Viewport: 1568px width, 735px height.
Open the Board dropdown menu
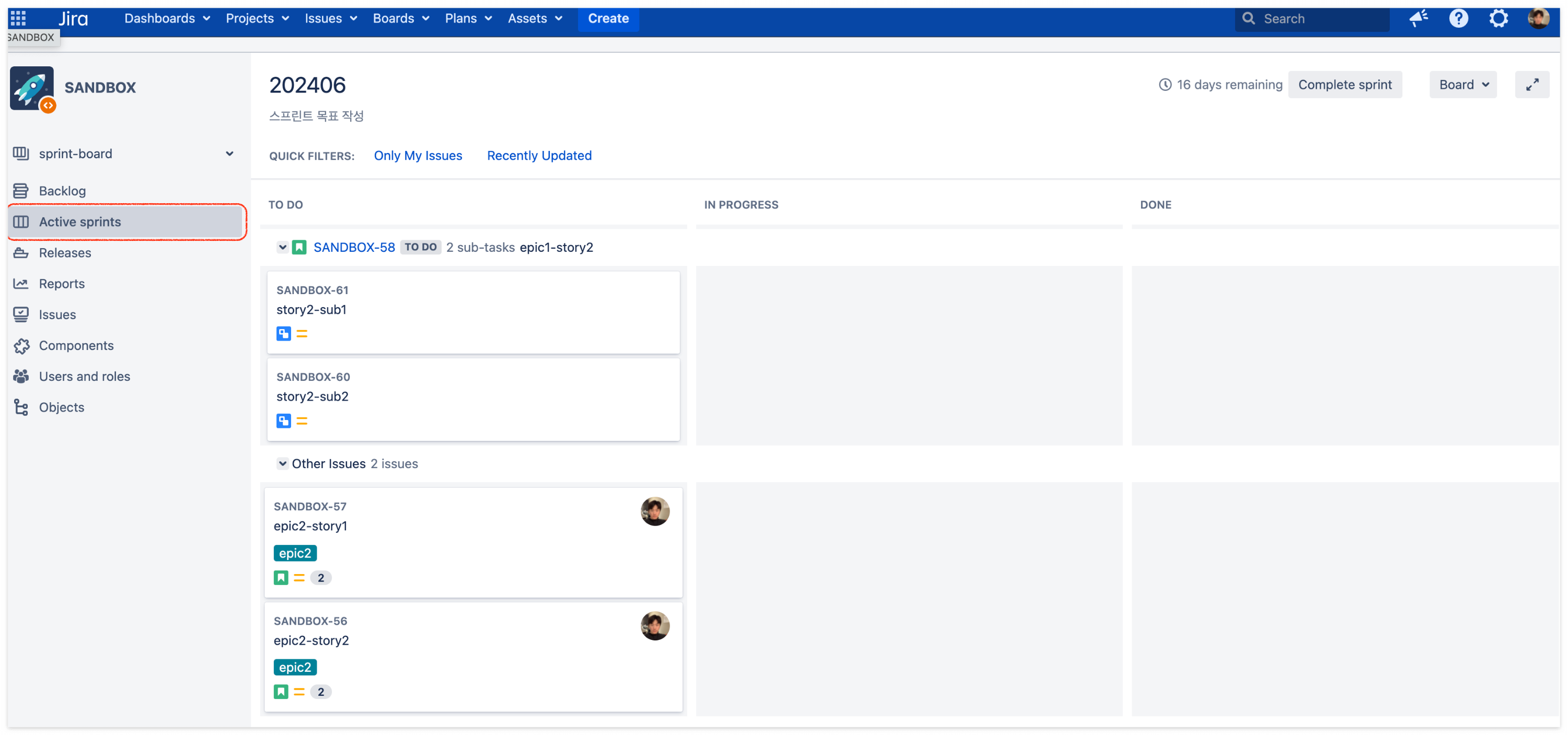pyautogui.click(x=1463, y=85)
